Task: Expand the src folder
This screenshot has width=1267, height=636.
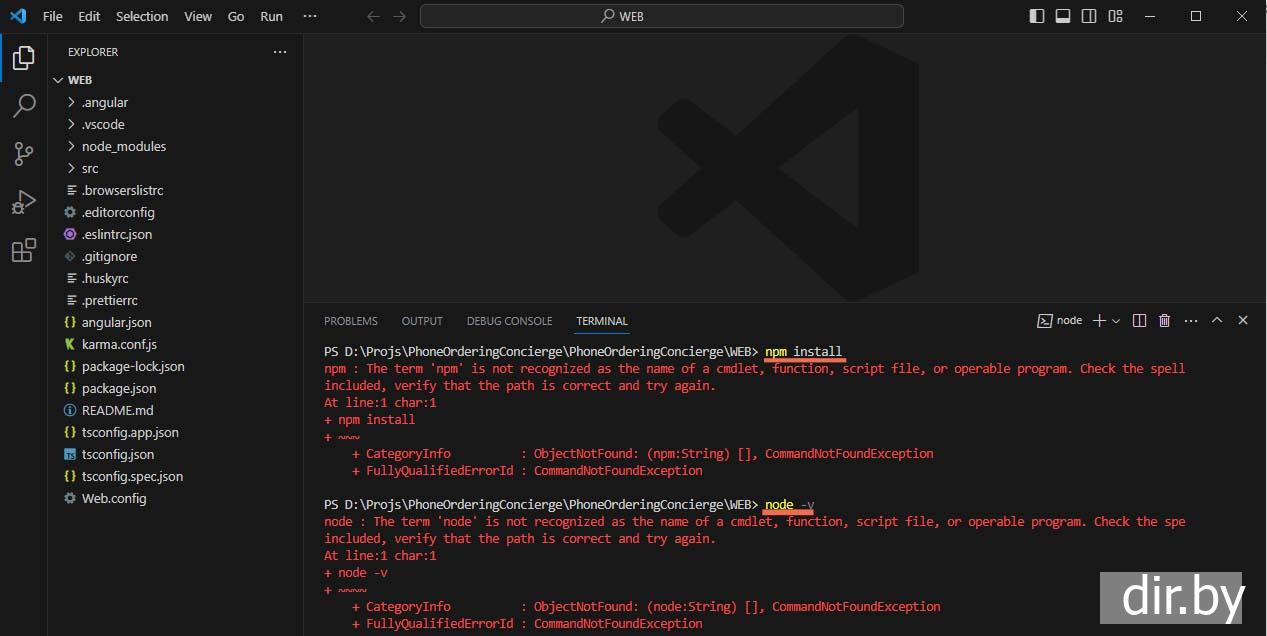Action: tap(90, 168)
